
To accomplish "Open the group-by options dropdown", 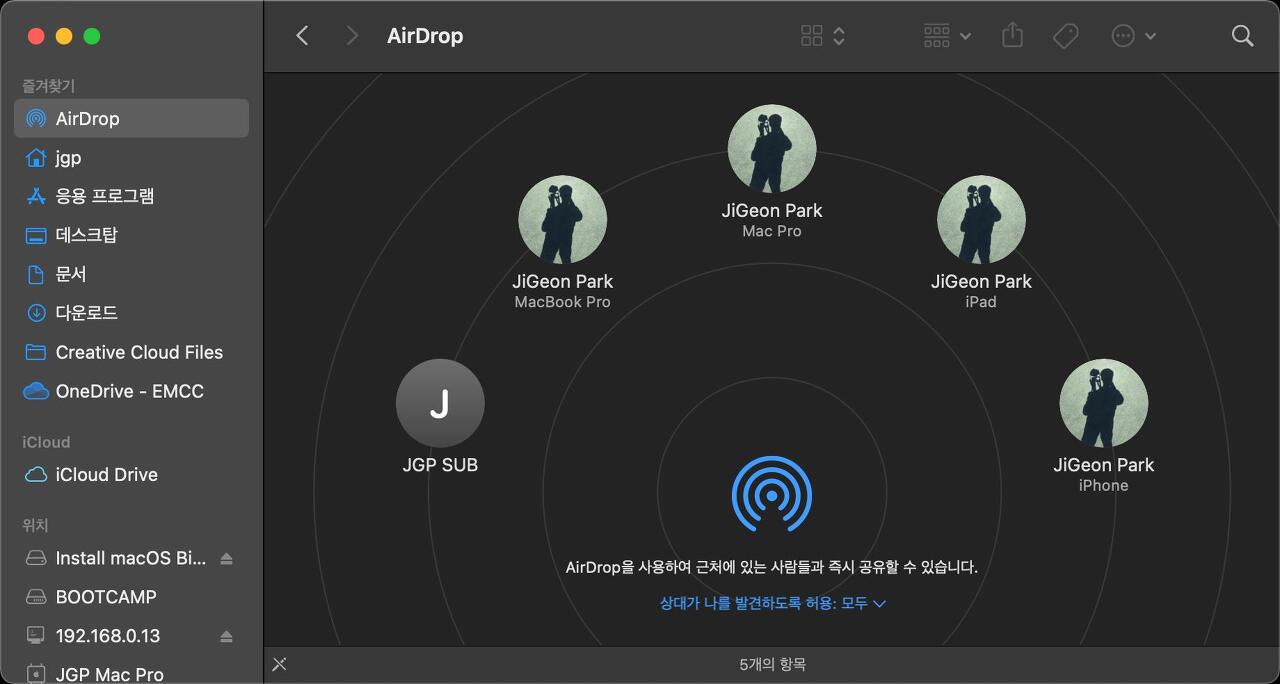I will point(946,36).
